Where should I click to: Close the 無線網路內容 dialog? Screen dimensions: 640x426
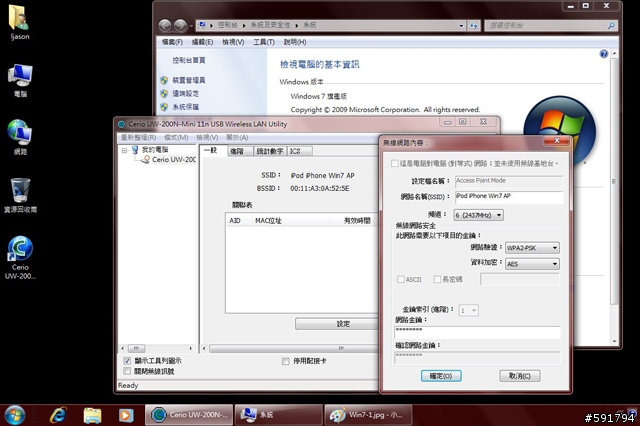(x=557, y=140)
